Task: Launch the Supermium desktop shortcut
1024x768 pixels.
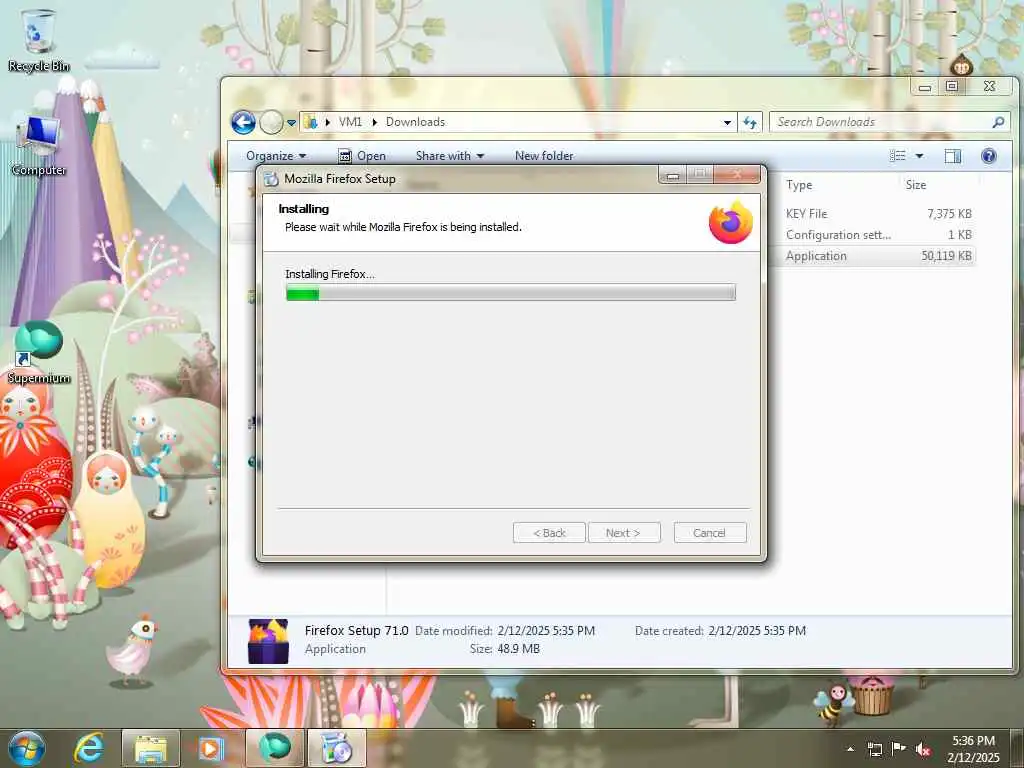Action: [38, 353]
